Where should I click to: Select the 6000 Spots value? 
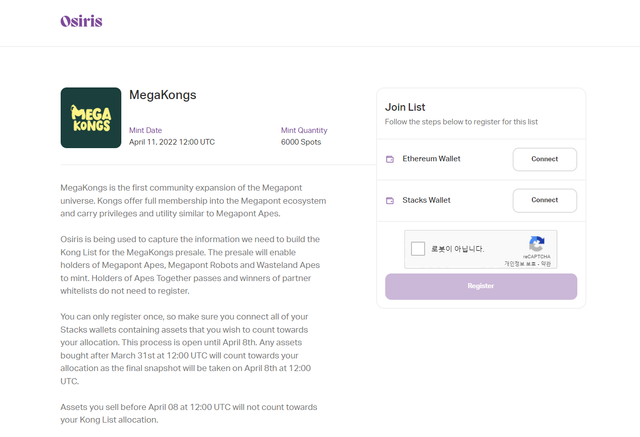point(301,142)
